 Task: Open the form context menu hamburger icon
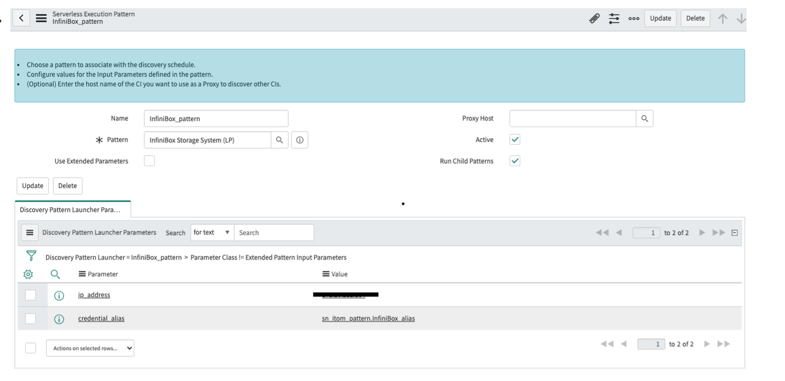[42, 19]
